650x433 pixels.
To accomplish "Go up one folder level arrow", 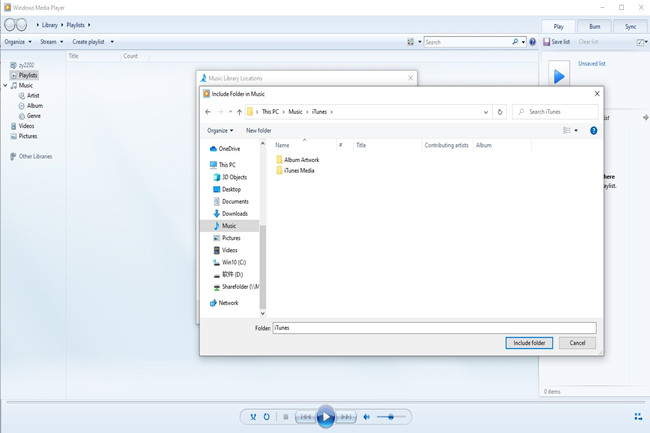I will (239, 112).
